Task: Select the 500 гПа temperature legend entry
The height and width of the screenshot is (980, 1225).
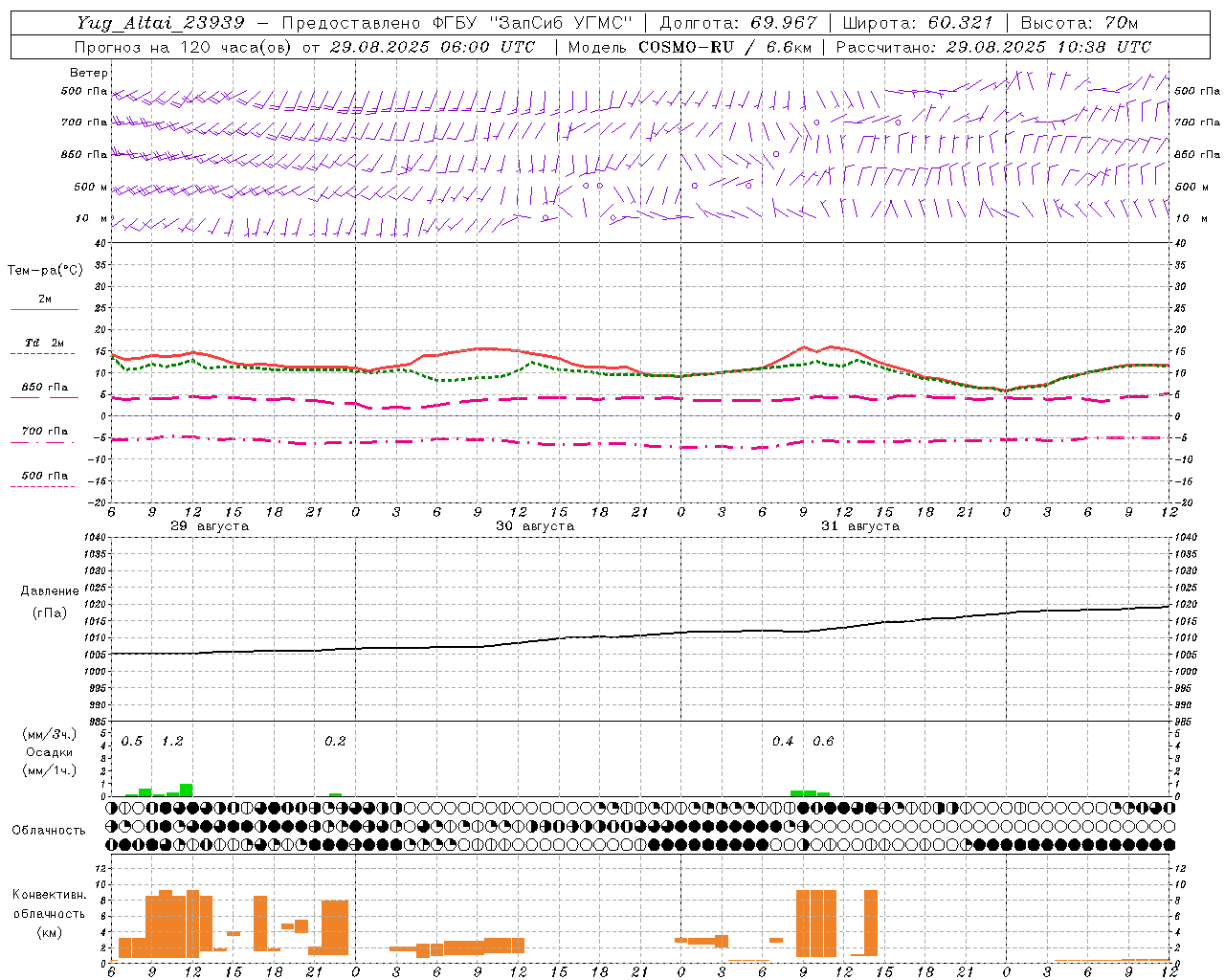Action: 45,476
